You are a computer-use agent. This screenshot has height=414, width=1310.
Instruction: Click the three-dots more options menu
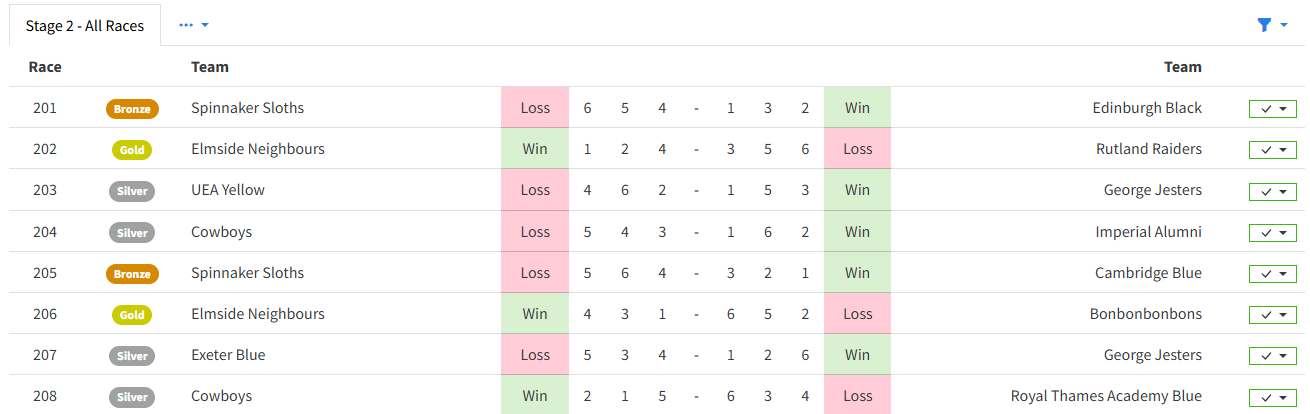tap(194, 25)
